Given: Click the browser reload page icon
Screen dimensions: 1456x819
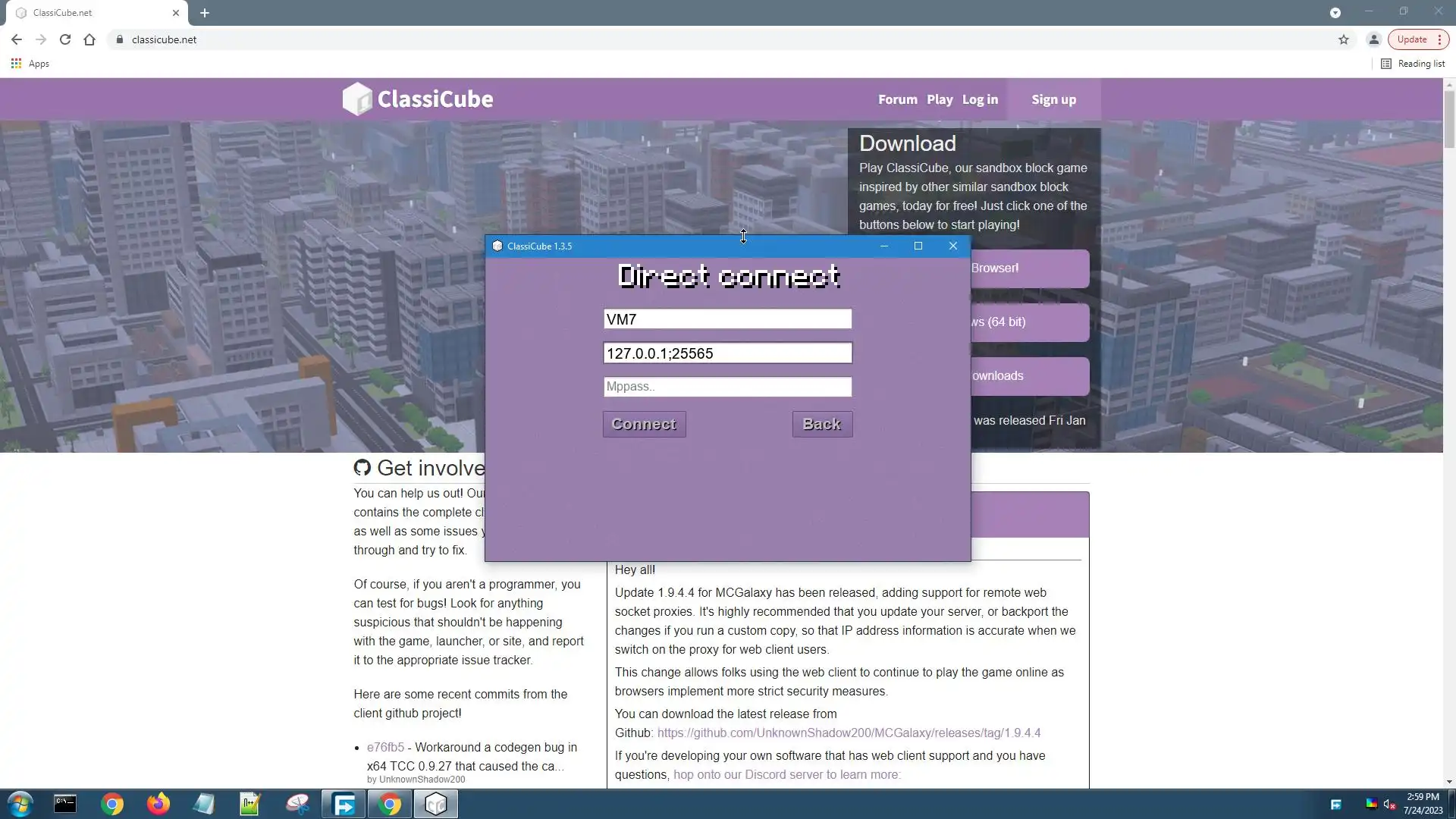Looking at the screenshot, I should point(65,39).
